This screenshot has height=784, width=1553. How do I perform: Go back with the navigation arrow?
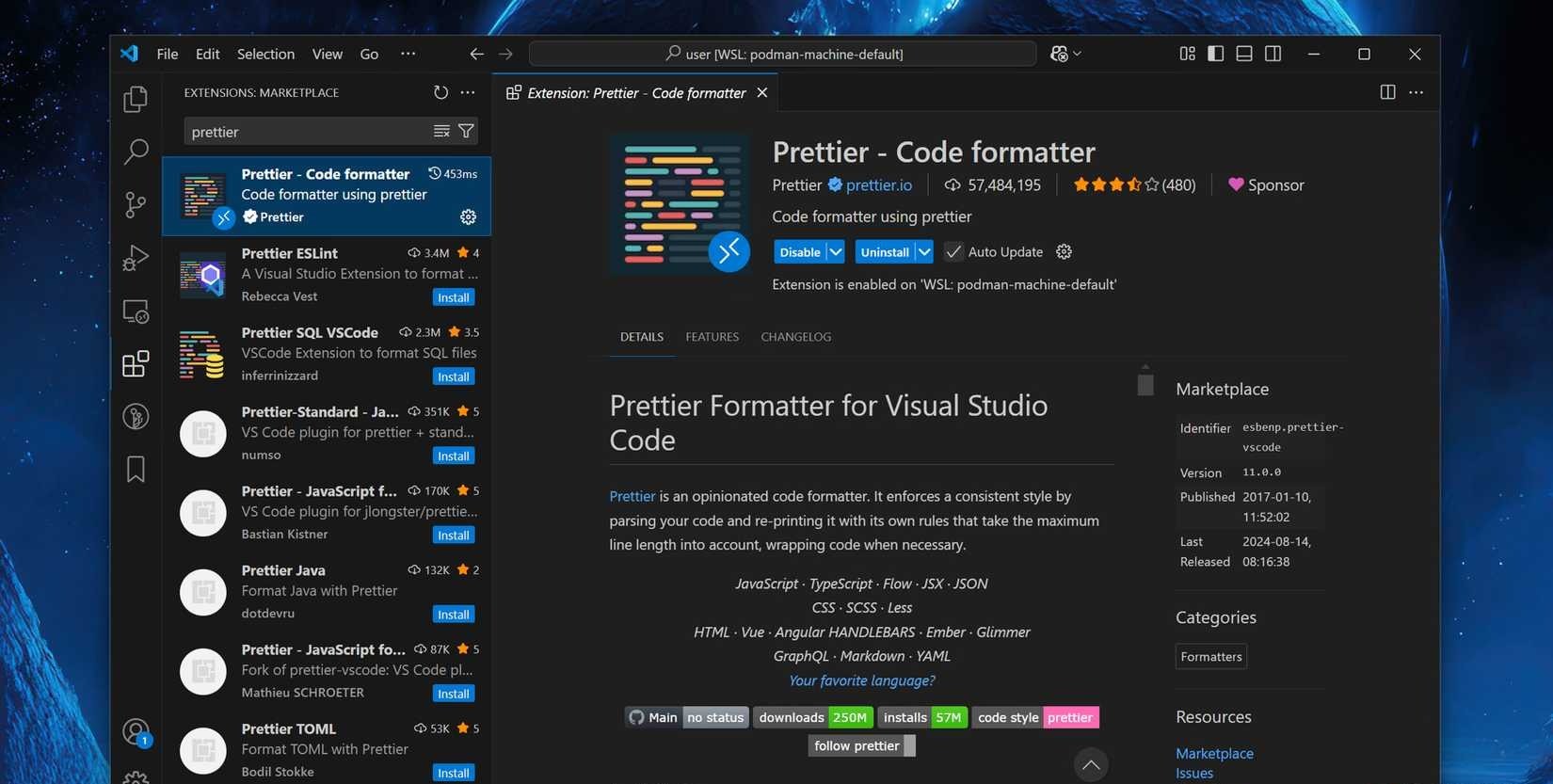click(477, 55)
